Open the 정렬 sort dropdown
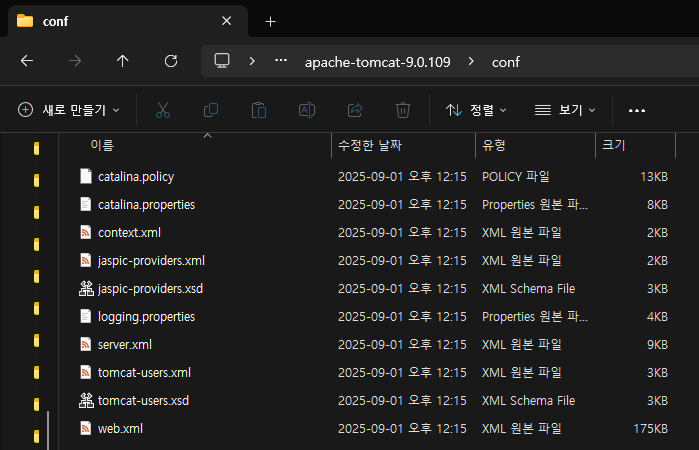The width and height of the screenshot is (699, 450). (x=476, y=110)
